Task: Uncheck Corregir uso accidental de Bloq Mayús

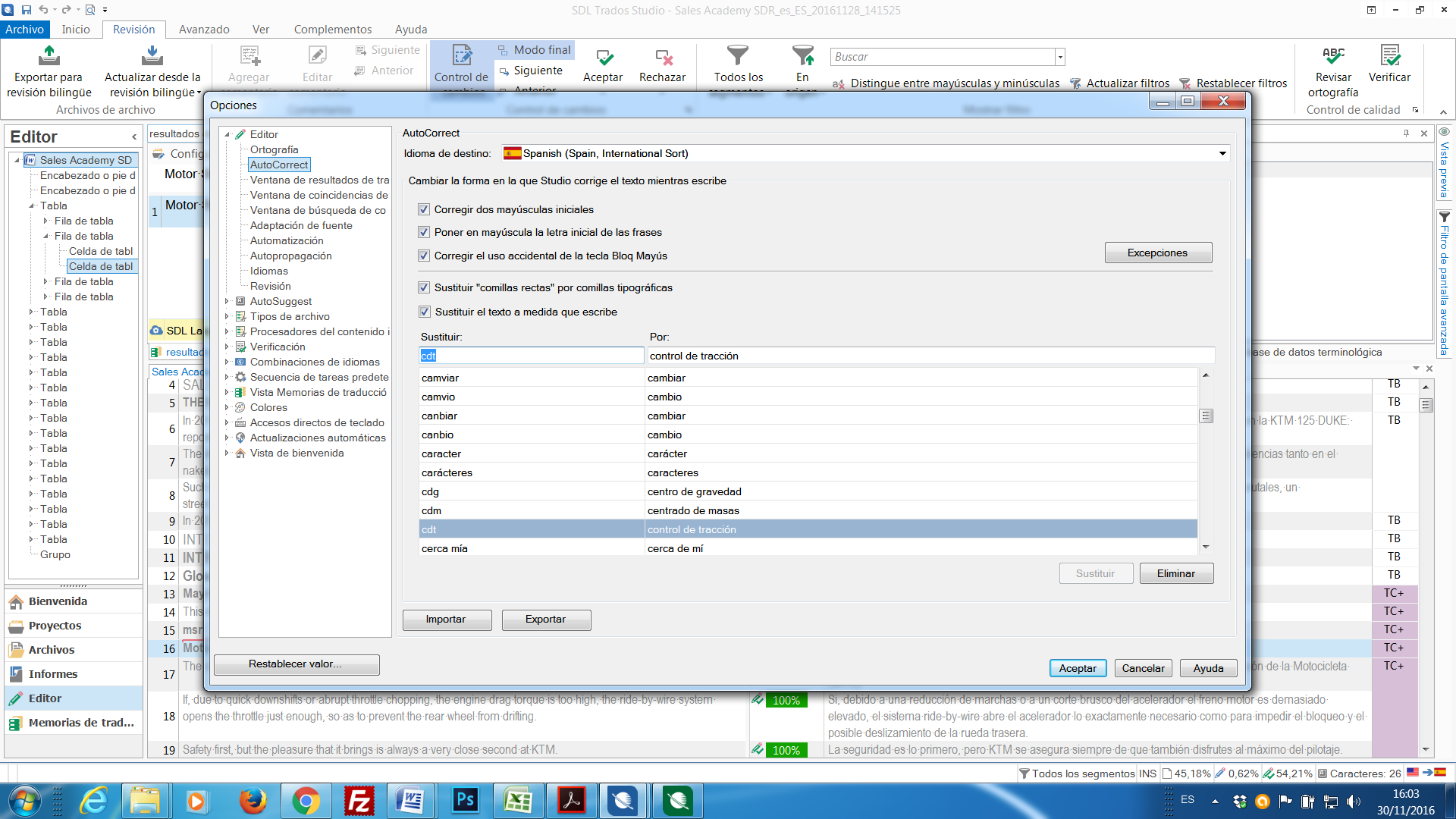Action: point(424,256)
